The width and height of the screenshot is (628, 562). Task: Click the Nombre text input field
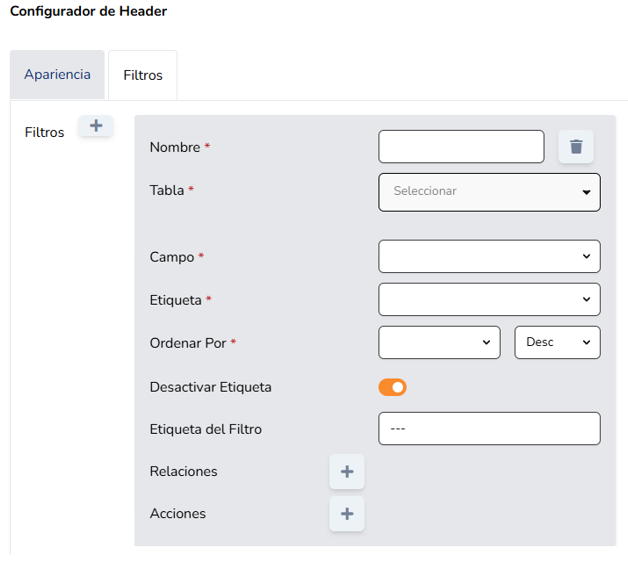461,147
